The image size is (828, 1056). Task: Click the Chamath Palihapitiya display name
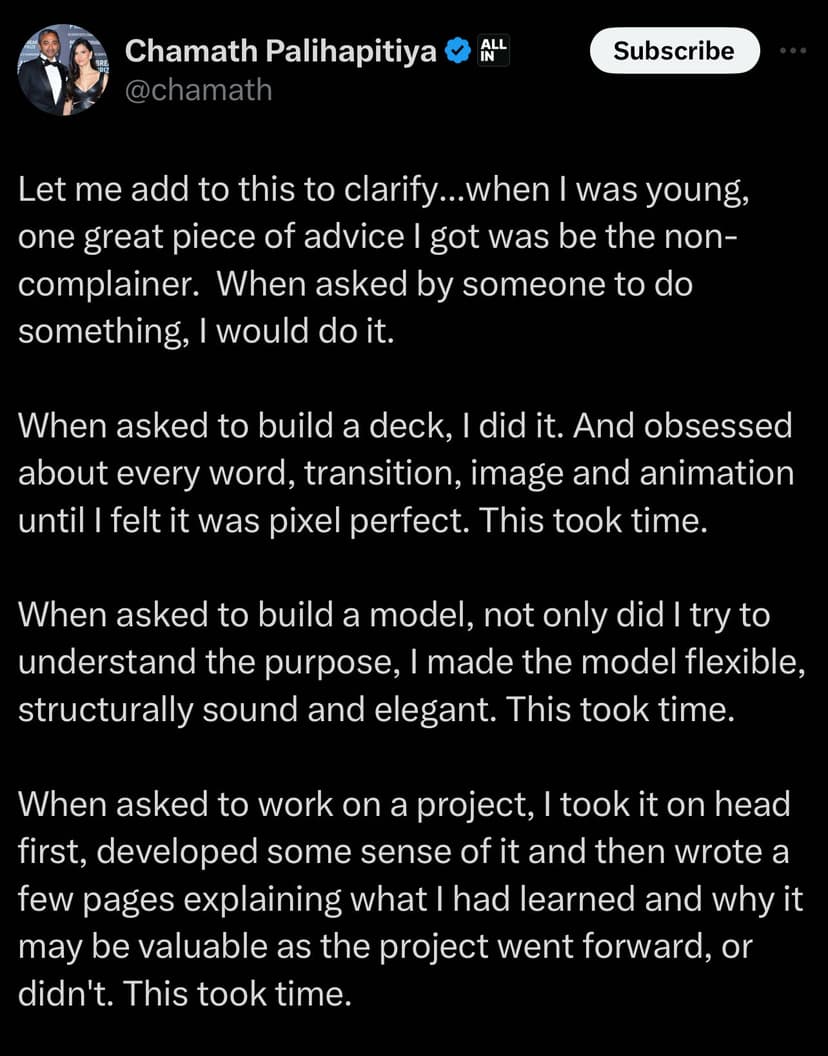click(x=282, y=50)
